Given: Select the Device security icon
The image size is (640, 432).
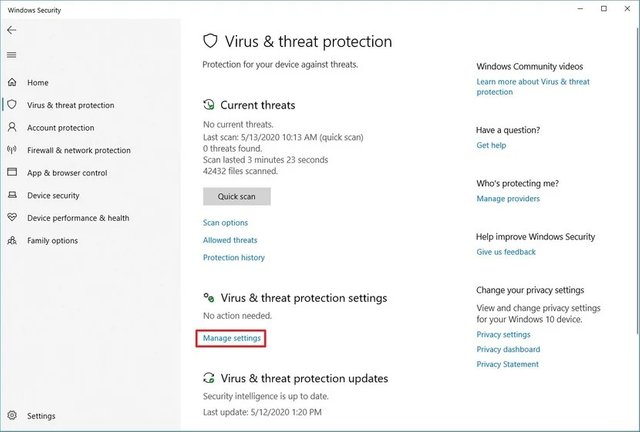Looking at the screenshot, I should click(x=12, y=196).
